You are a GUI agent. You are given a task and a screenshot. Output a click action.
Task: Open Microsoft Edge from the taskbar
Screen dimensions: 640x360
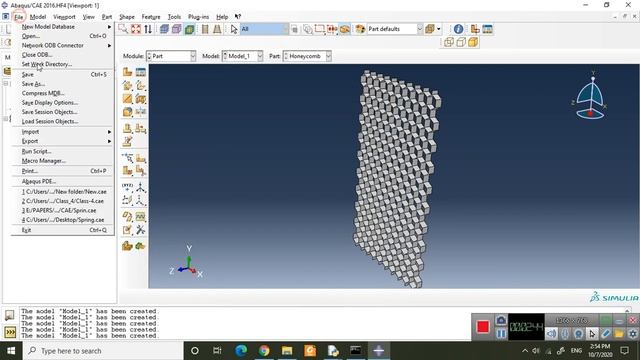[x=241, y=351]
